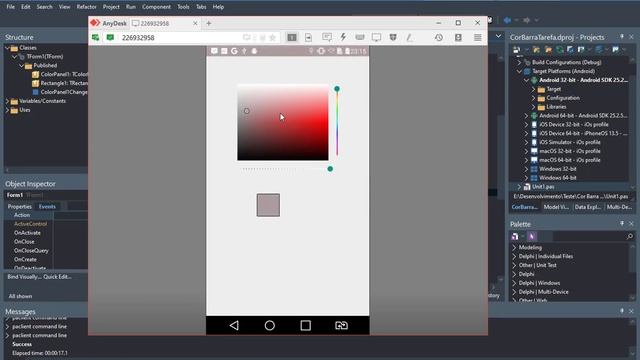640x360 pixels.
Task: Collapse the Target Platforms (Android) node
Action: [519, 71]
